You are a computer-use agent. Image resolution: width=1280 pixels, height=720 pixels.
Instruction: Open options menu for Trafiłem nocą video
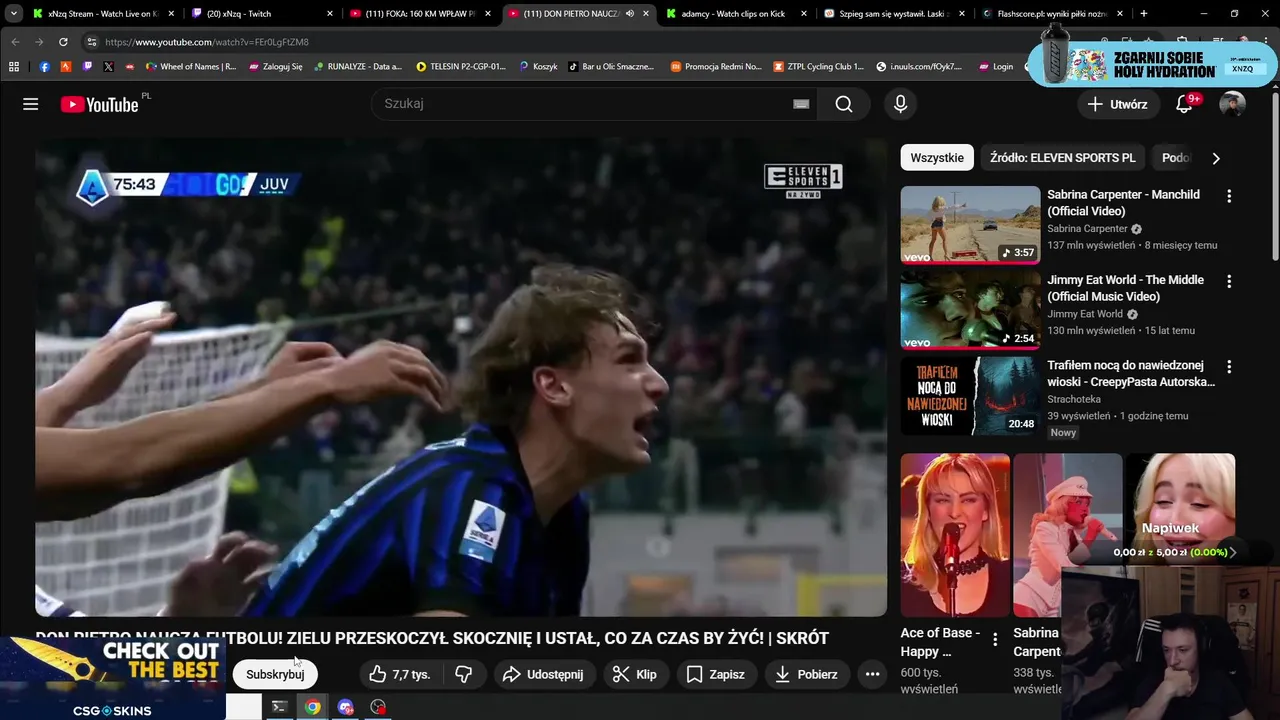1229,367
